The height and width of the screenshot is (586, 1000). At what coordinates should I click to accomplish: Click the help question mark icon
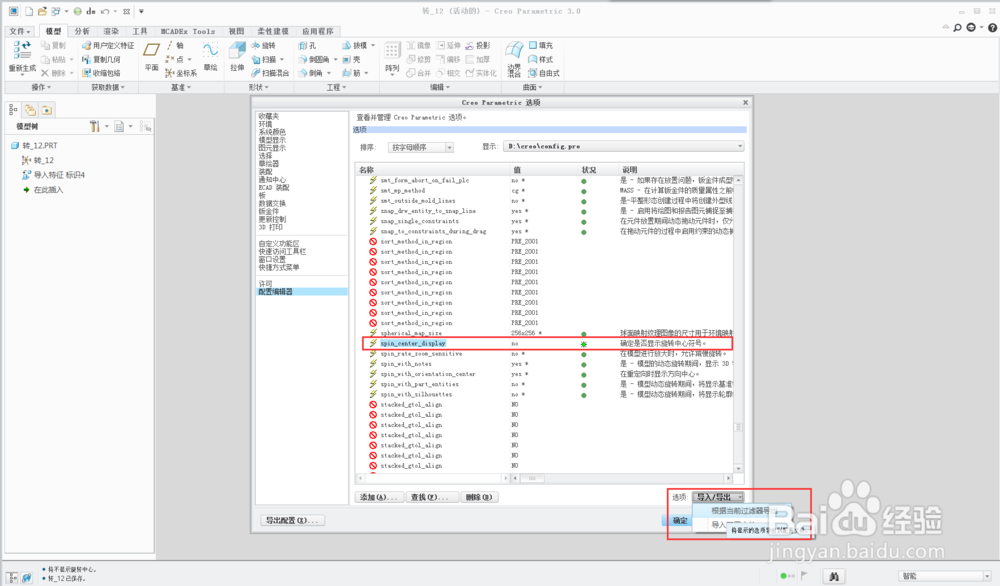click(992, 28)
